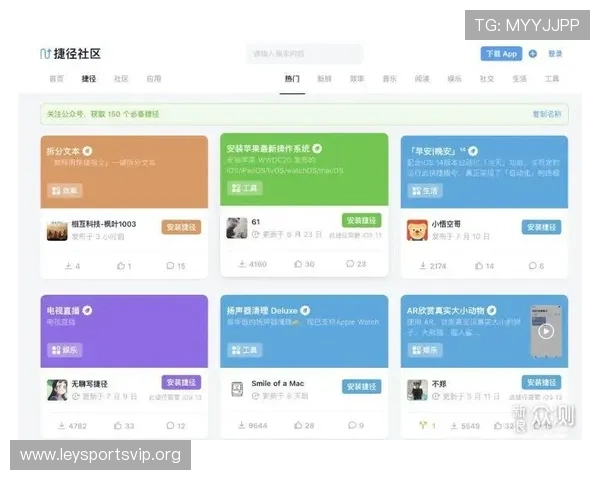Select the 音乐 category tab
This screenshot has width=600, height=480.
[x=390, y=79]
